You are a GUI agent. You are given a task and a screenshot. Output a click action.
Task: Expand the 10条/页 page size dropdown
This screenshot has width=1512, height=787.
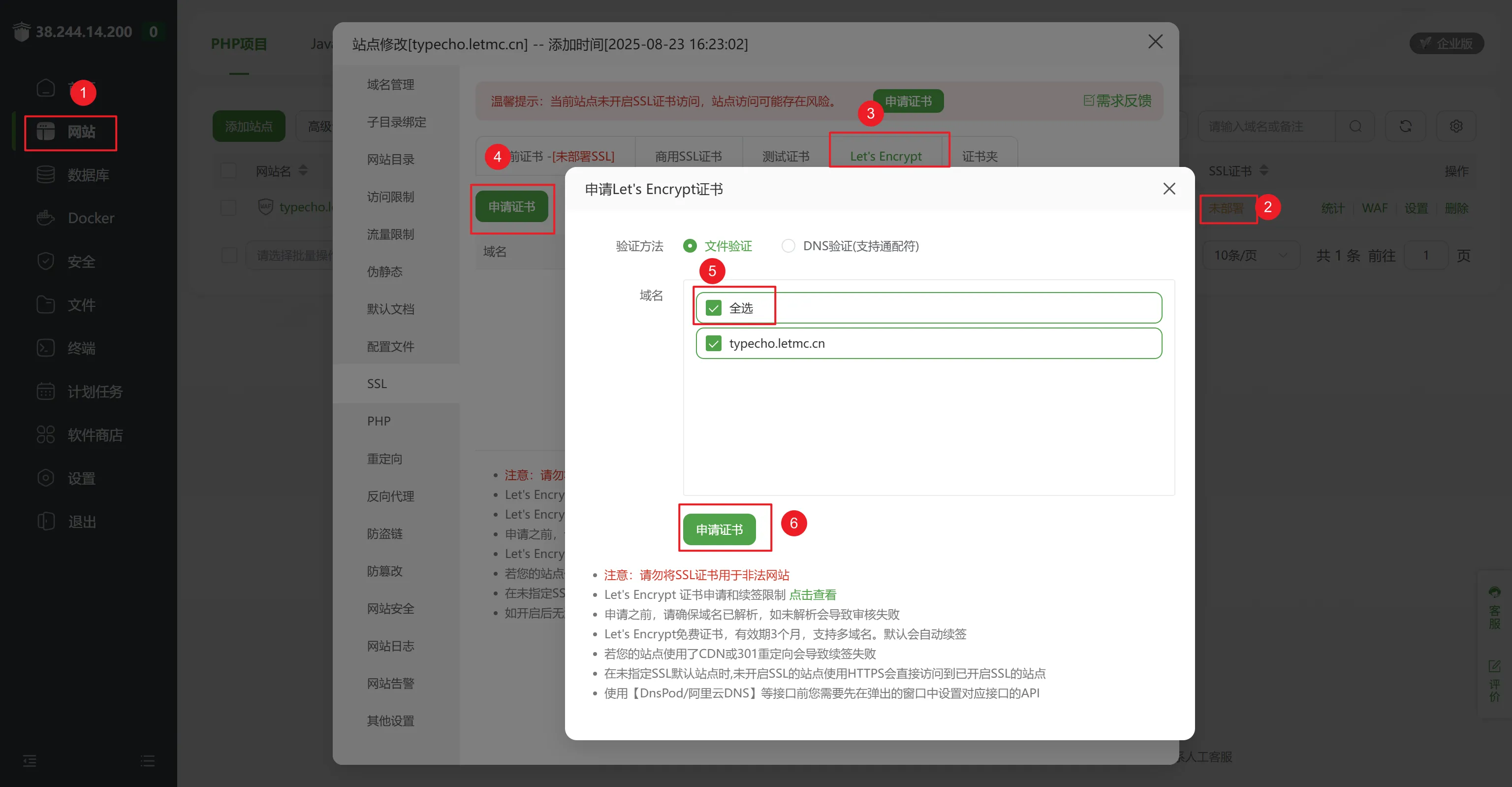1250,256
